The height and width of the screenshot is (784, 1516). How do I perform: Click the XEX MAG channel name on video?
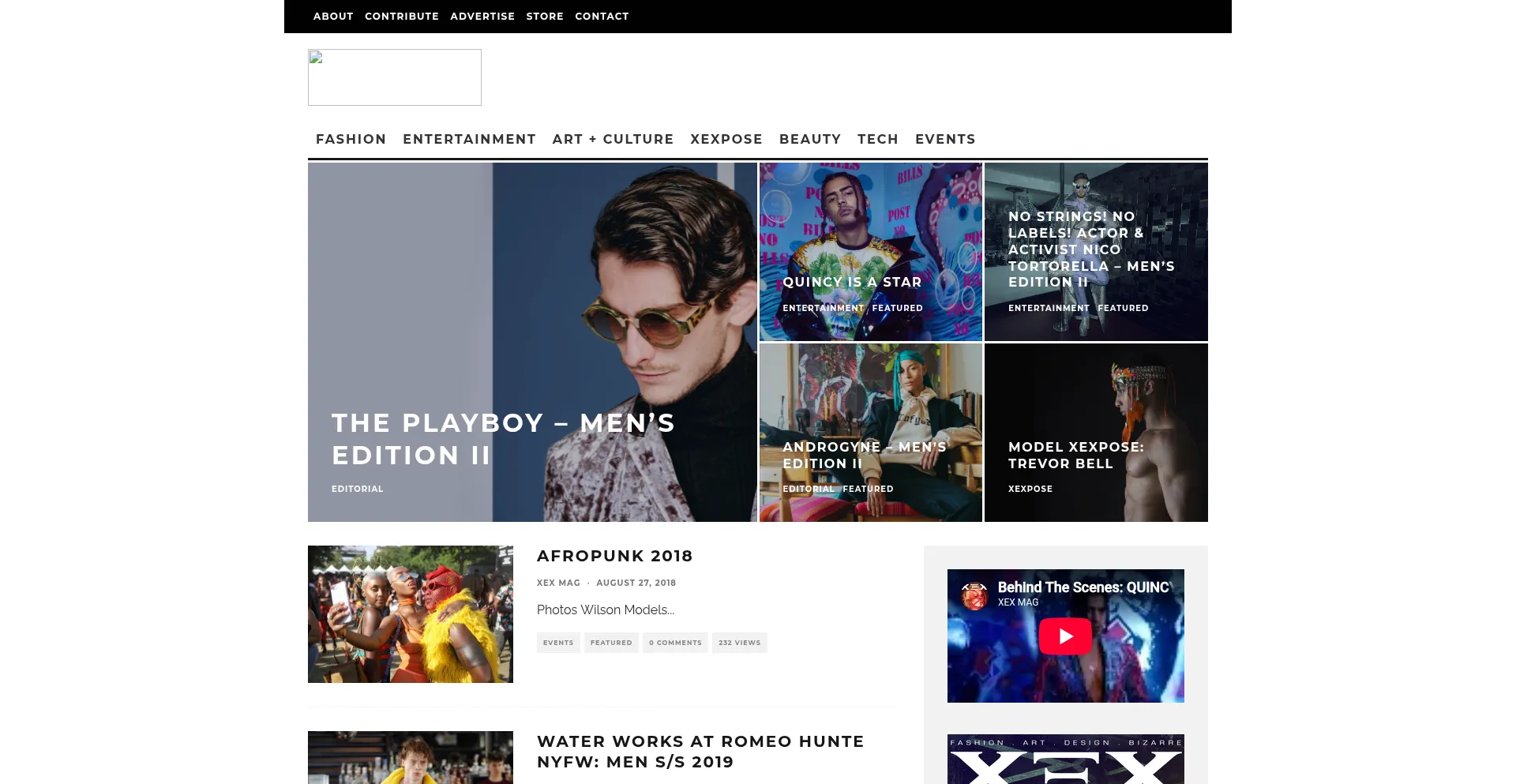tap(1018, 602)
